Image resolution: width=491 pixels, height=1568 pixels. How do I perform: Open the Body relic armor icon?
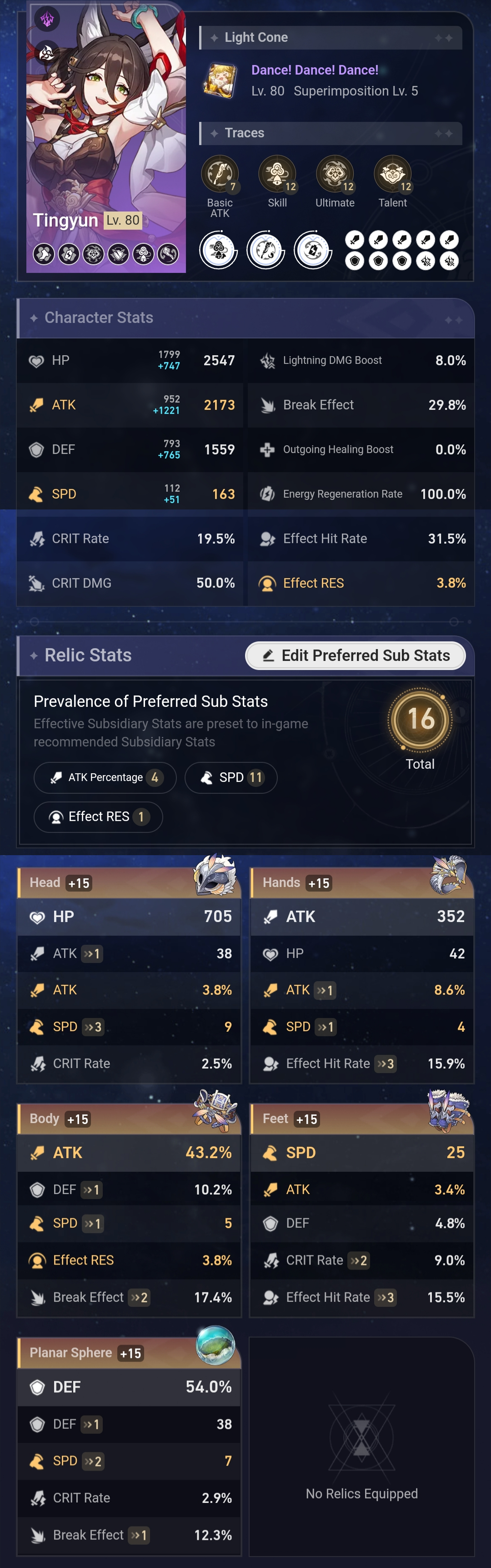[215, 1110]
